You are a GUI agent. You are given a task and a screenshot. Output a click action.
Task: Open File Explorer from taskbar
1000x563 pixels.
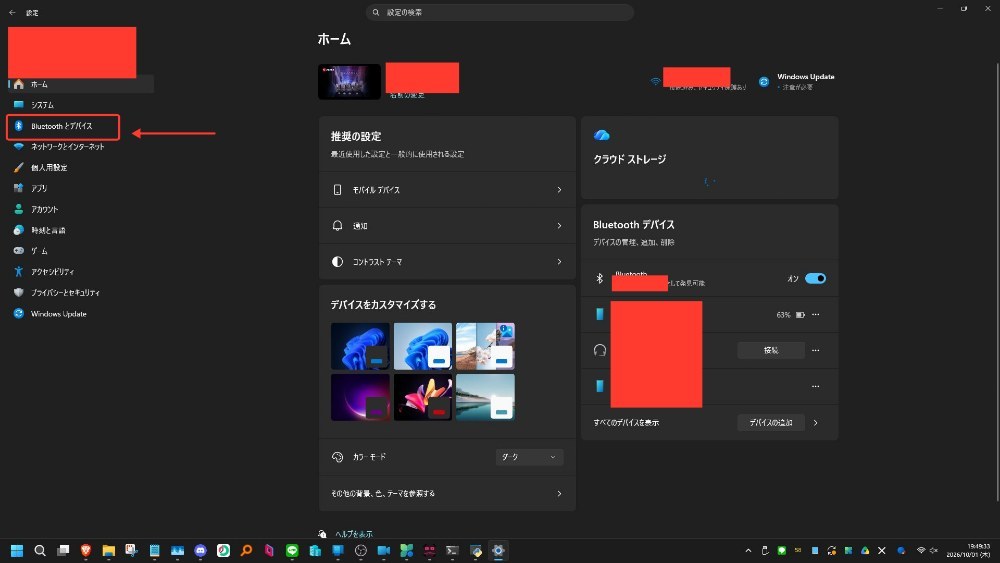pos(108,551)
